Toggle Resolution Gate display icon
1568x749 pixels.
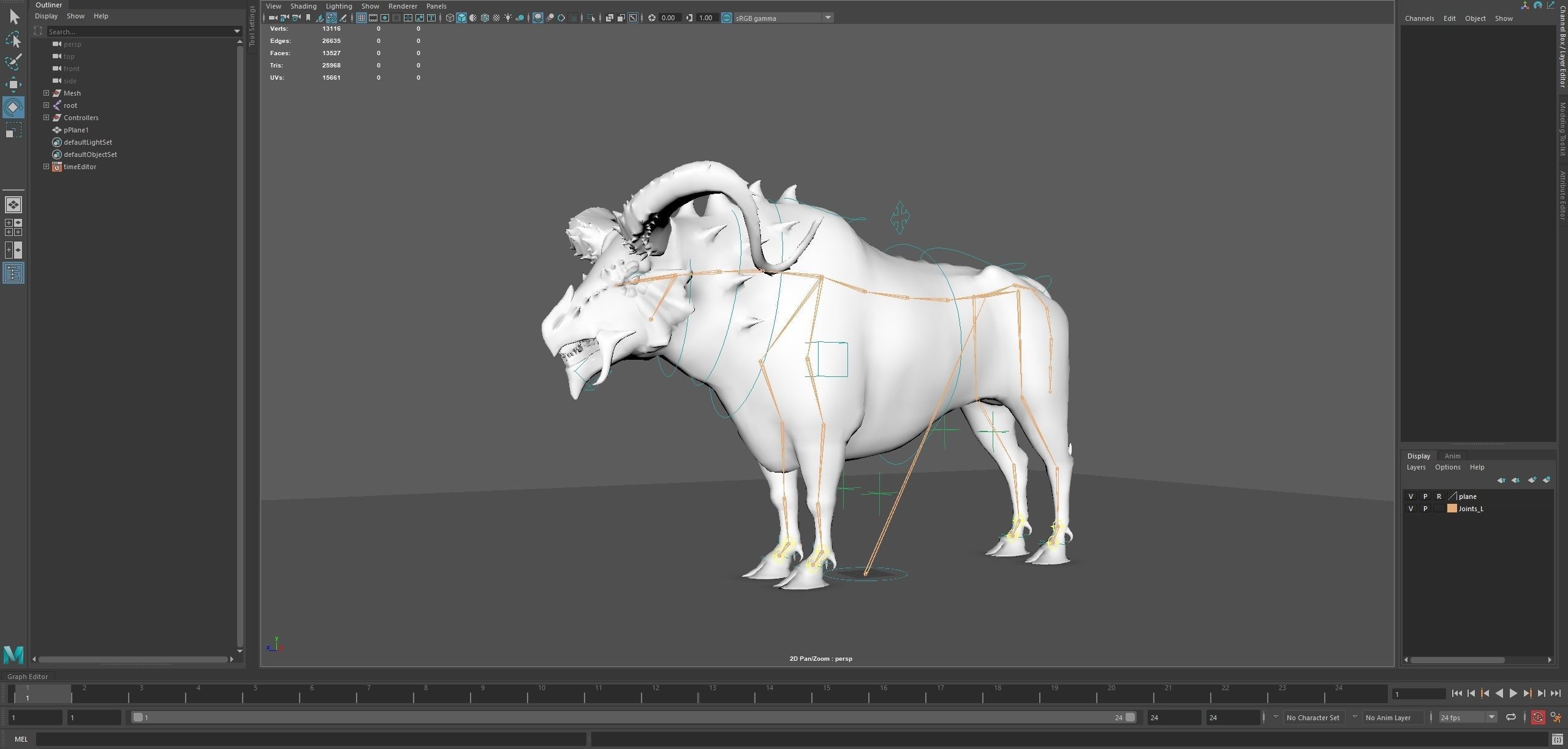(x=385, y=18)
